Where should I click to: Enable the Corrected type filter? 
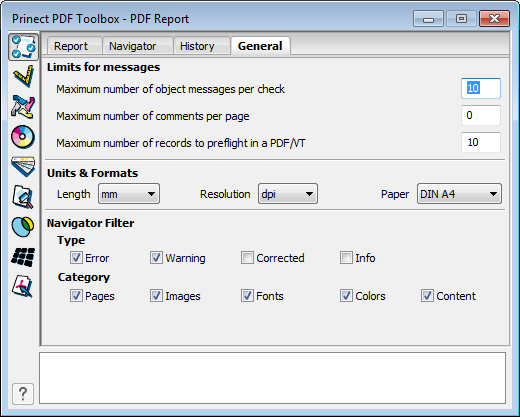pyautogui.click(x=247, y=258)
